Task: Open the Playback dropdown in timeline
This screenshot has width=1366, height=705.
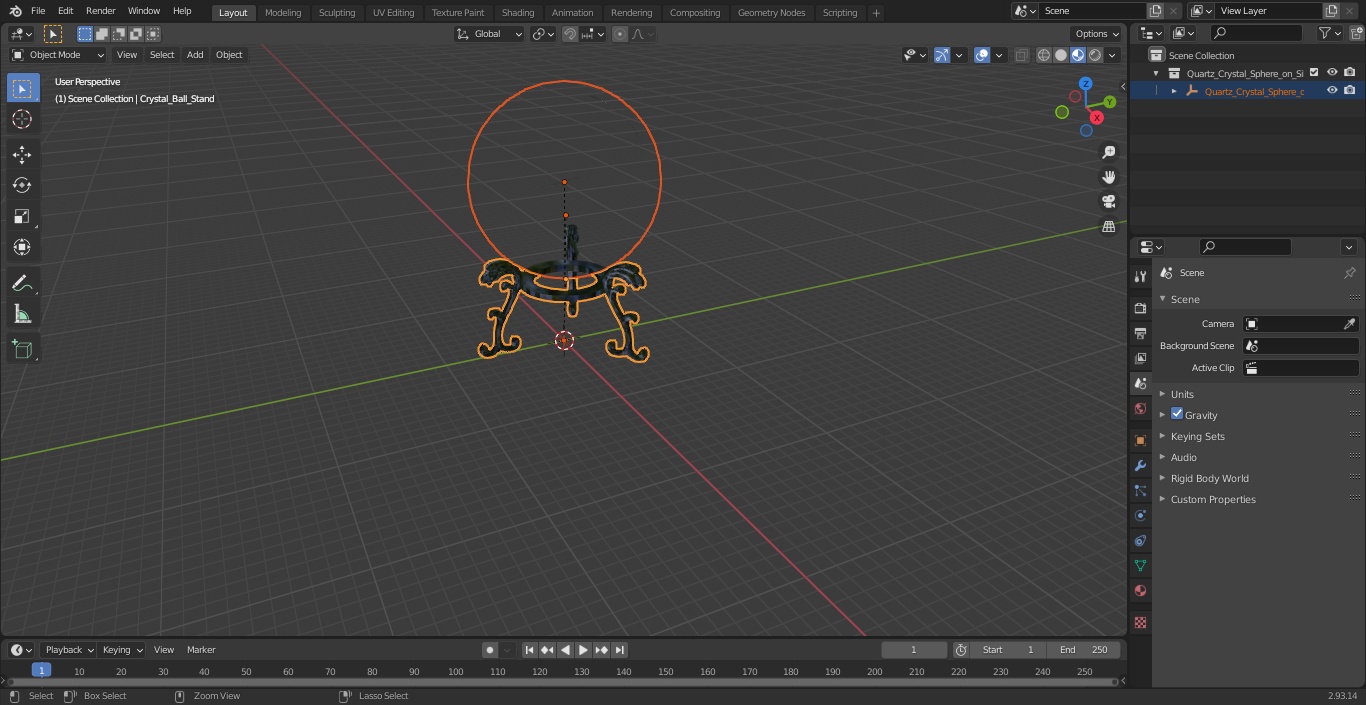Action: coord(68,650)
